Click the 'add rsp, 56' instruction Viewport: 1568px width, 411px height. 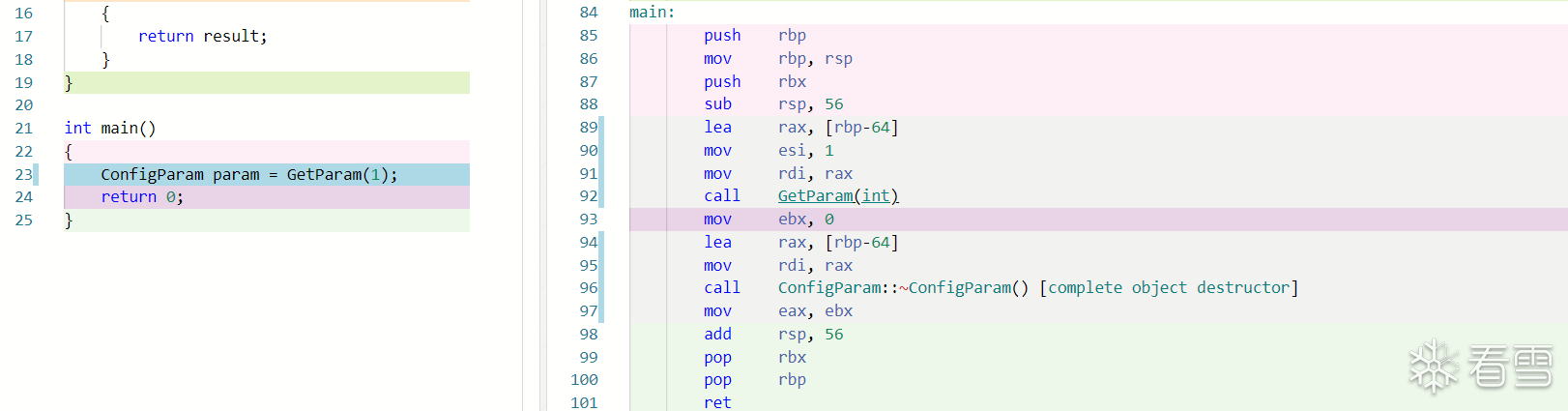[x=772, y=335]
